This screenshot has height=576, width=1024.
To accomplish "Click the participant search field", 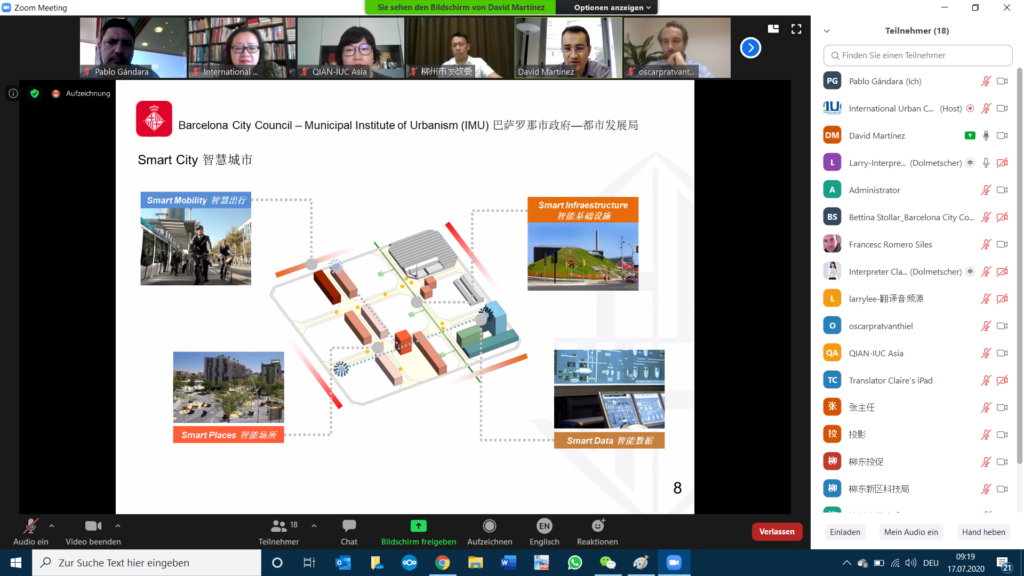I will (x=916, y=55).
